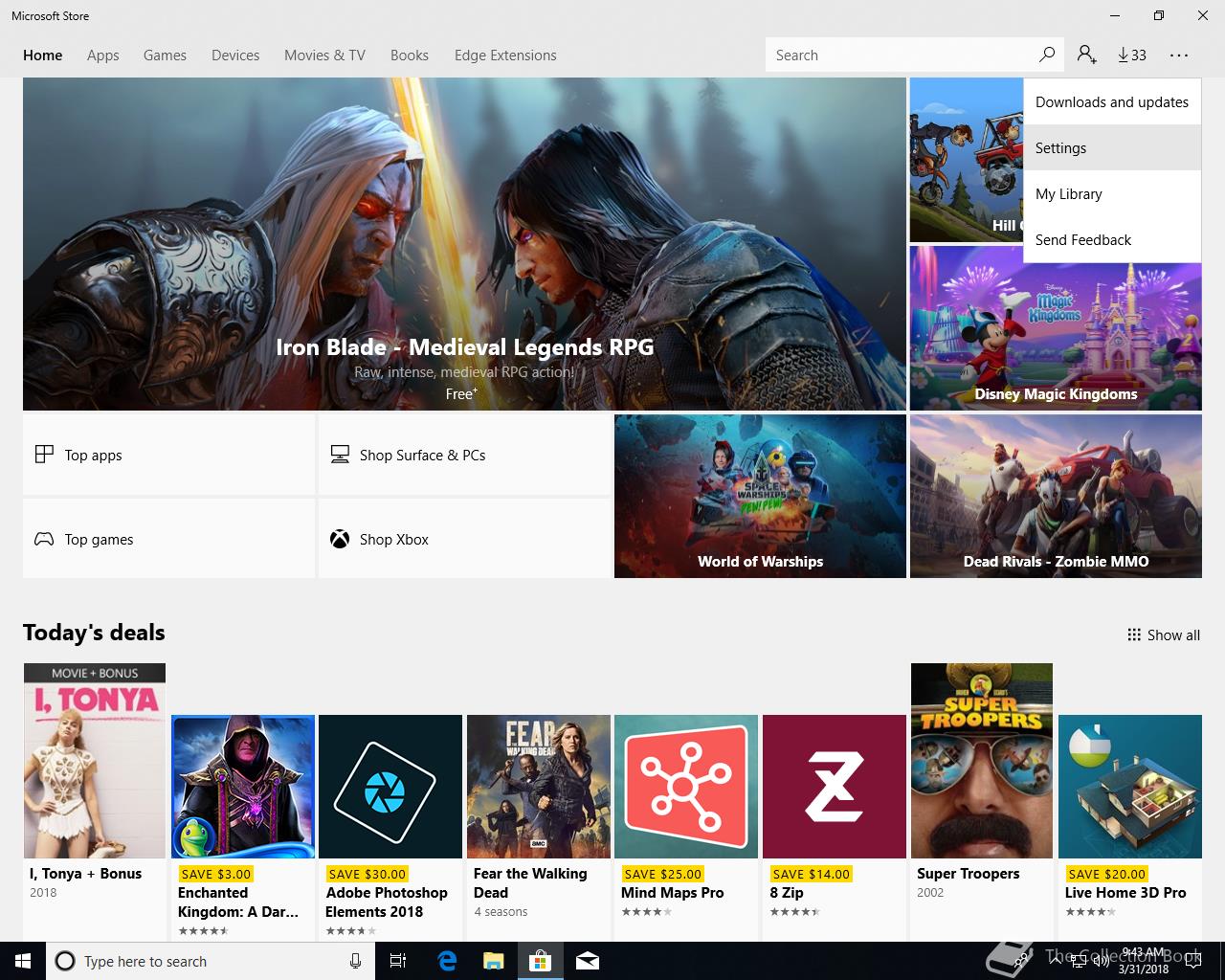The width and height of the screenshot is (1225, 980).
Task: Open the Edge Extensions tab
Action: (505, 56)
